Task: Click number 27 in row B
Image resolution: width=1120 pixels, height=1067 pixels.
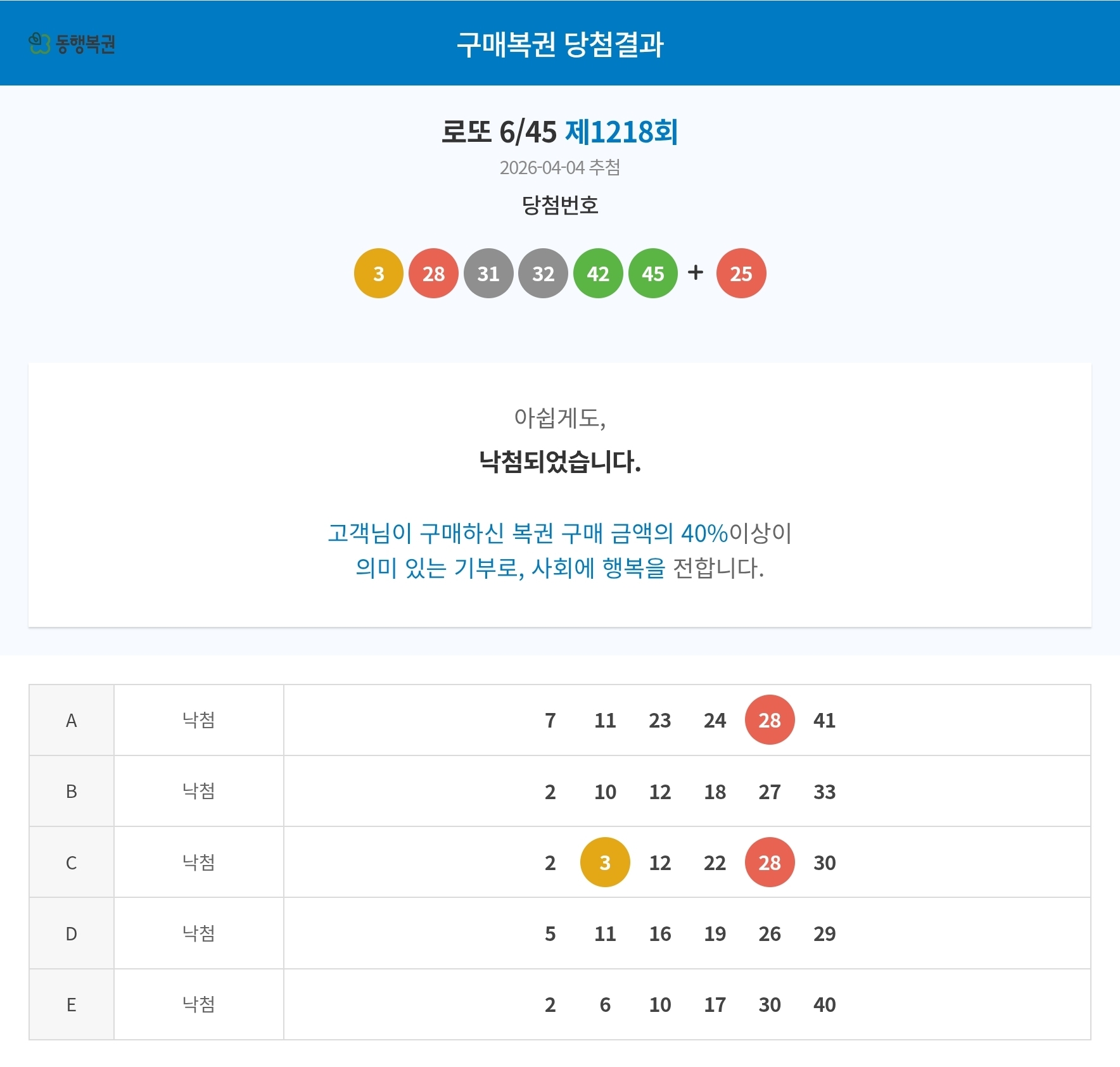Action: (770, 792)
